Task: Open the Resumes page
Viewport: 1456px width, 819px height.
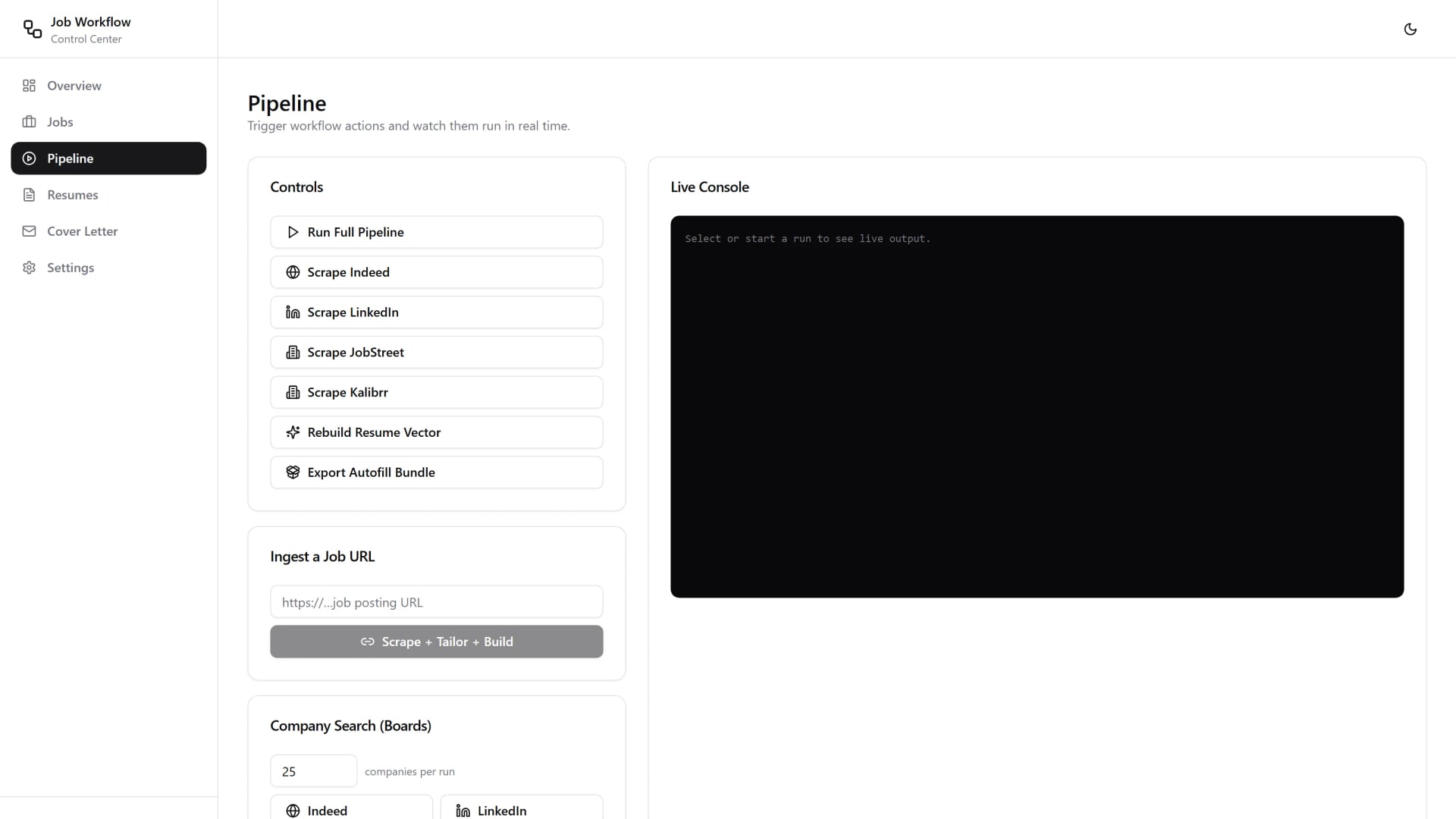Action: click(108, 195)
